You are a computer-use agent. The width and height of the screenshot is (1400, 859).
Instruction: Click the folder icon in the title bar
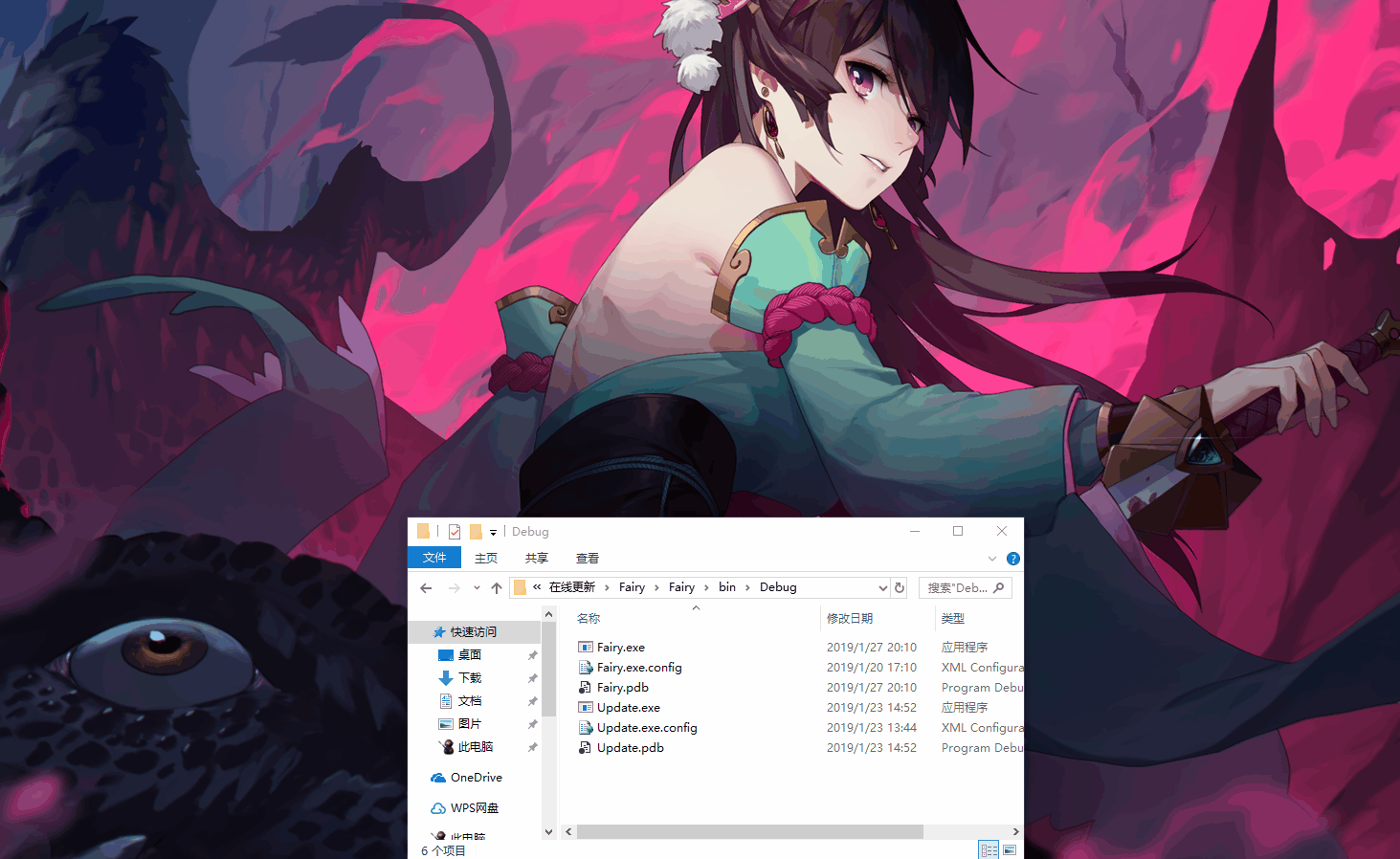pyautogui.click(x=423, y=531)
